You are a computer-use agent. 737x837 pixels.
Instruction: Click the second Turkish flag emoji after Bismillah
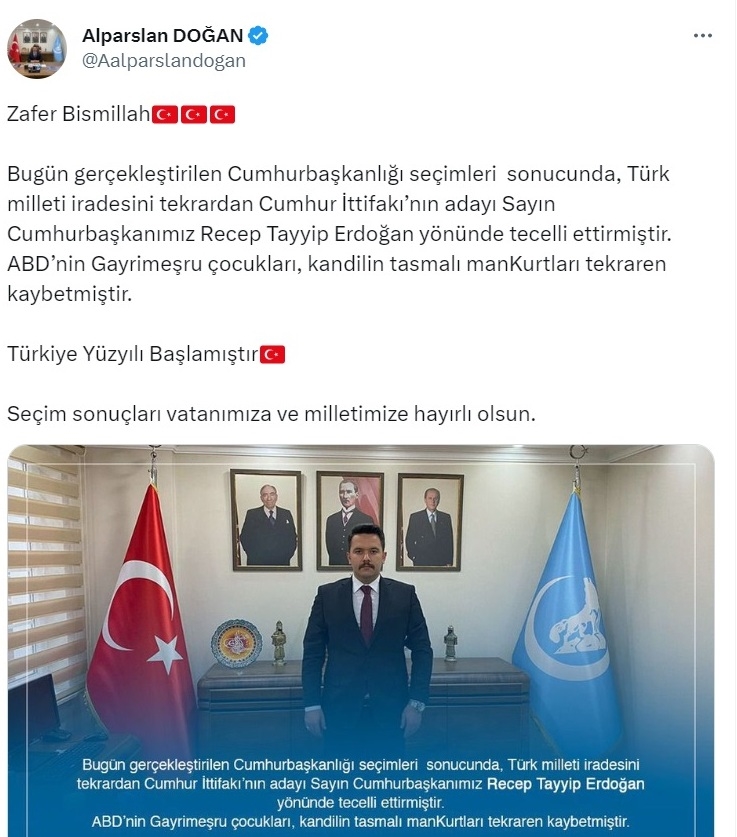click(x=194, y=114)
